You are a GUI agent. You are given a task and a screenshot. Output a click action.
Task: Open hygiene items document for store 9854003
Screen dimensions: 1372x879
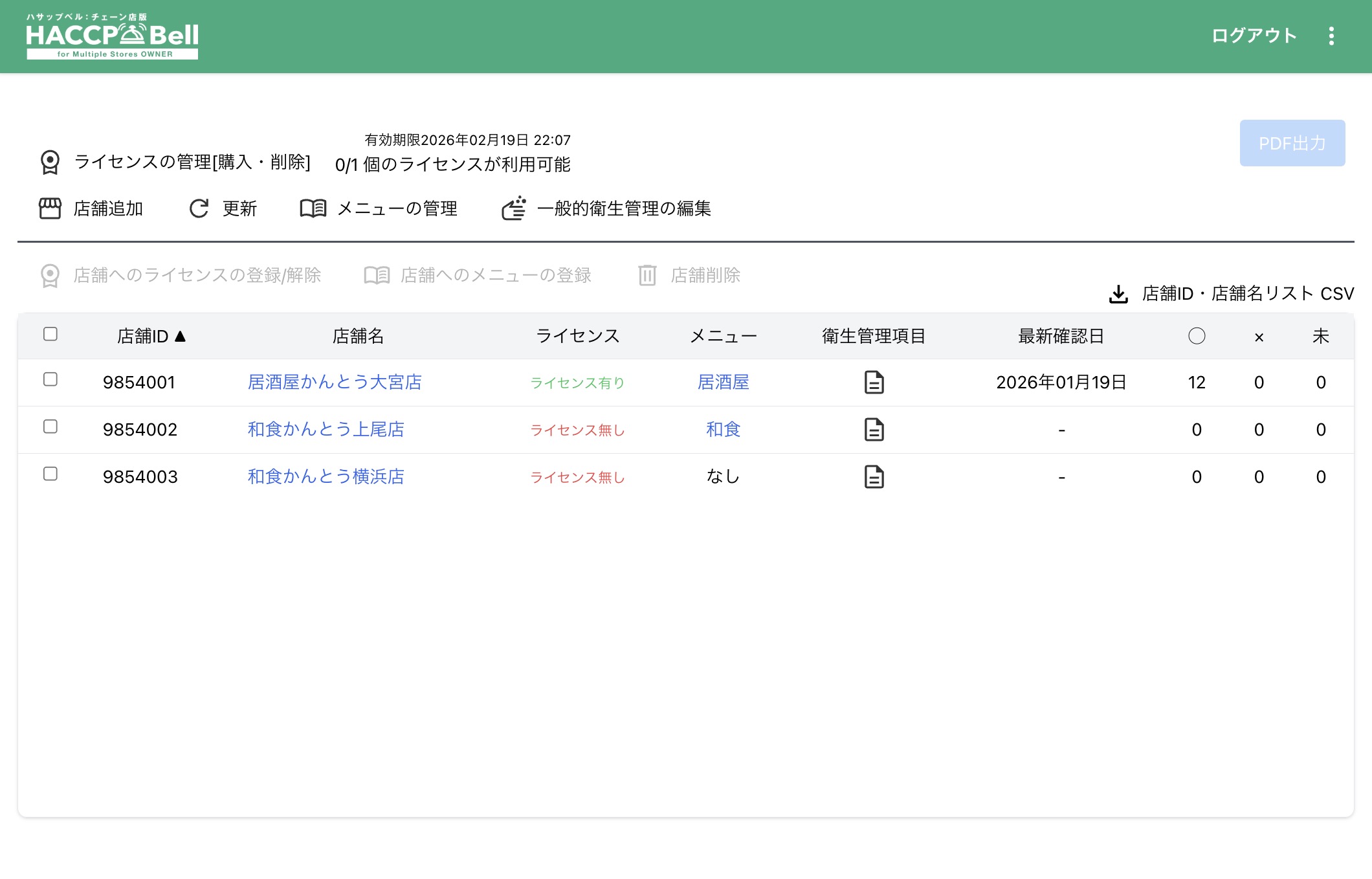coord(874,477)
